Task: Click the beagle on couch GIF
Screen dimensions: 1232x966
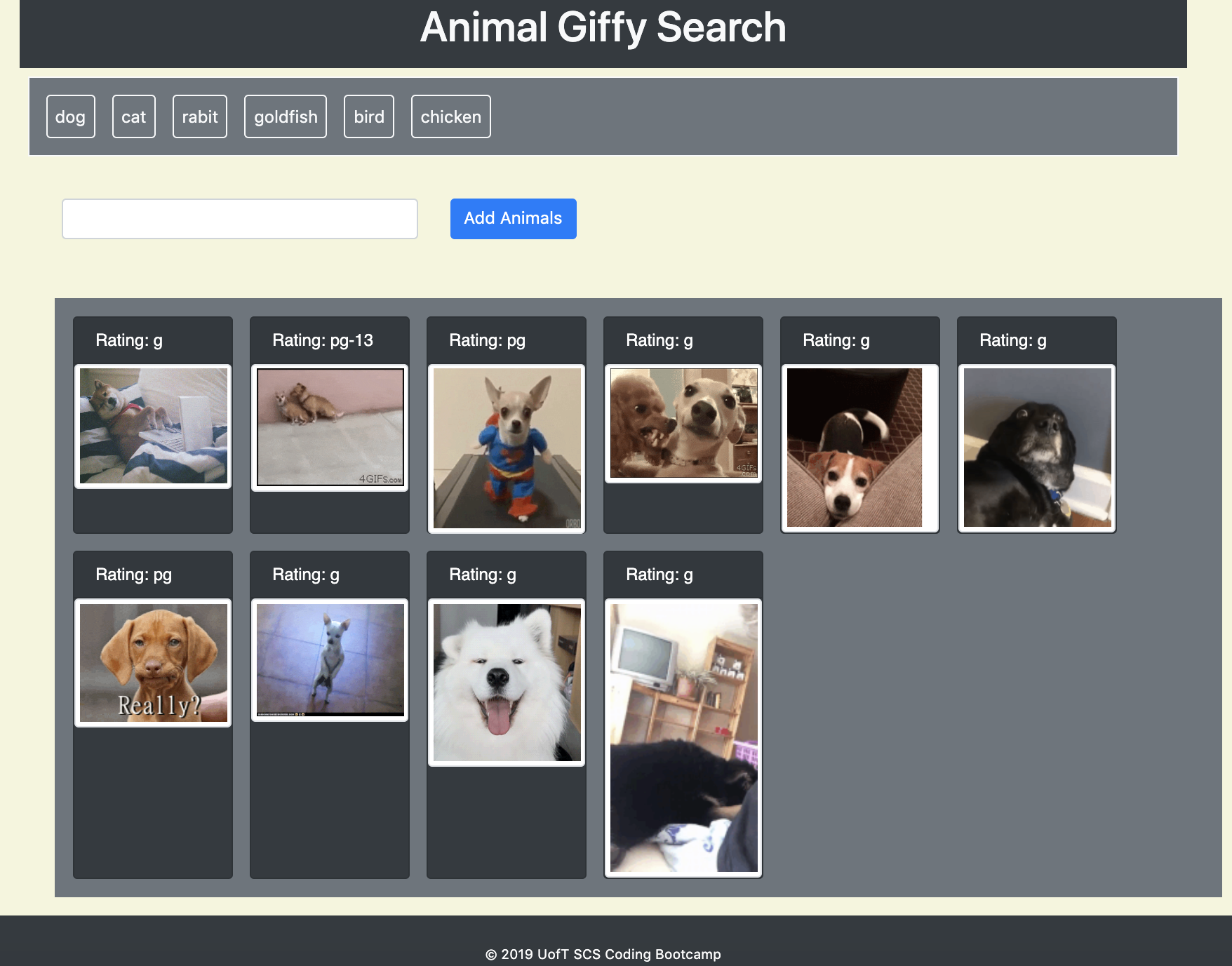Action: click(855, 448)
